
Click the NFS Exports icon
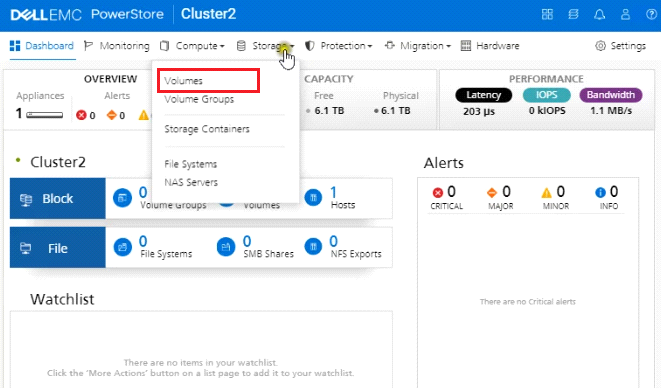313,247
